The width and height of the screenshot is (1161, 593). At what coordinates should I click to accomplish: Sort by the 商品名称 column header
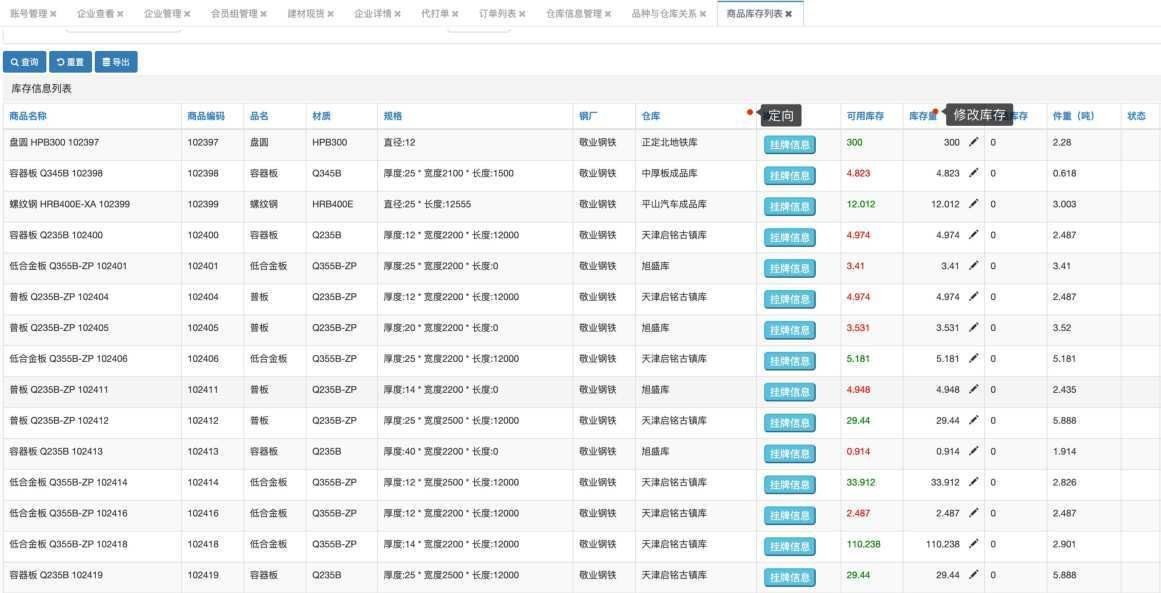(28, 116)
